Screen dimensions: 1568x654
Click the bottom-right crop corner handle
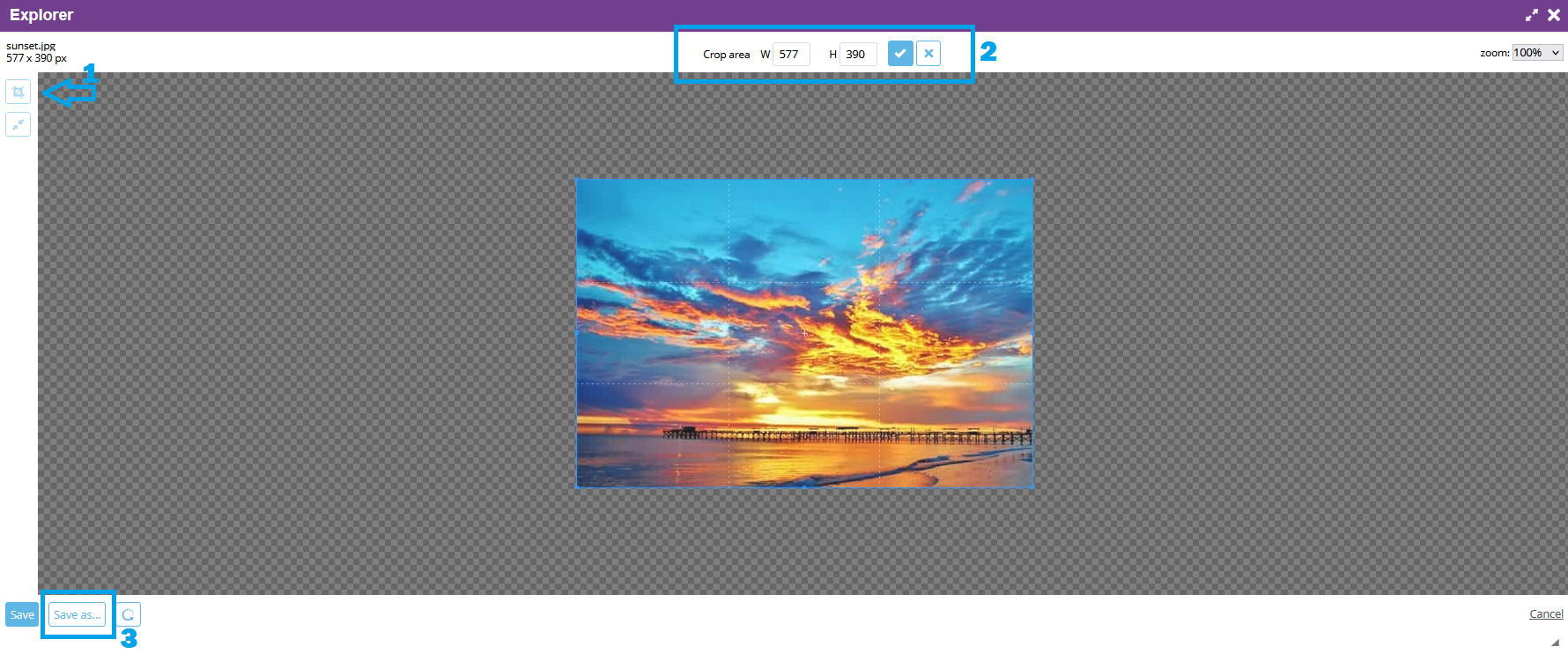point(1032,487)
